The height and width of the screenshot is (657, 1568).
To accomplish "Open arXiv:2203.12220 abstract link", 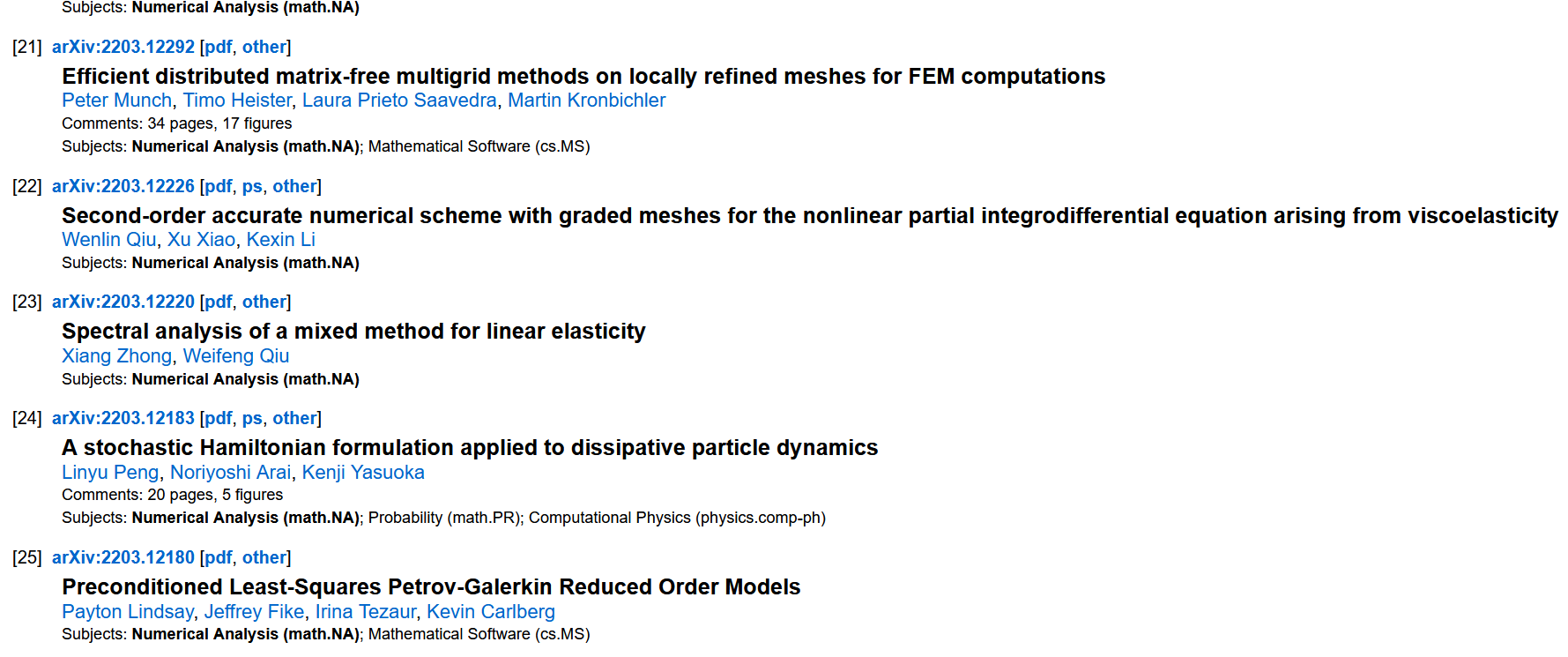I will [x=123, y=302].
